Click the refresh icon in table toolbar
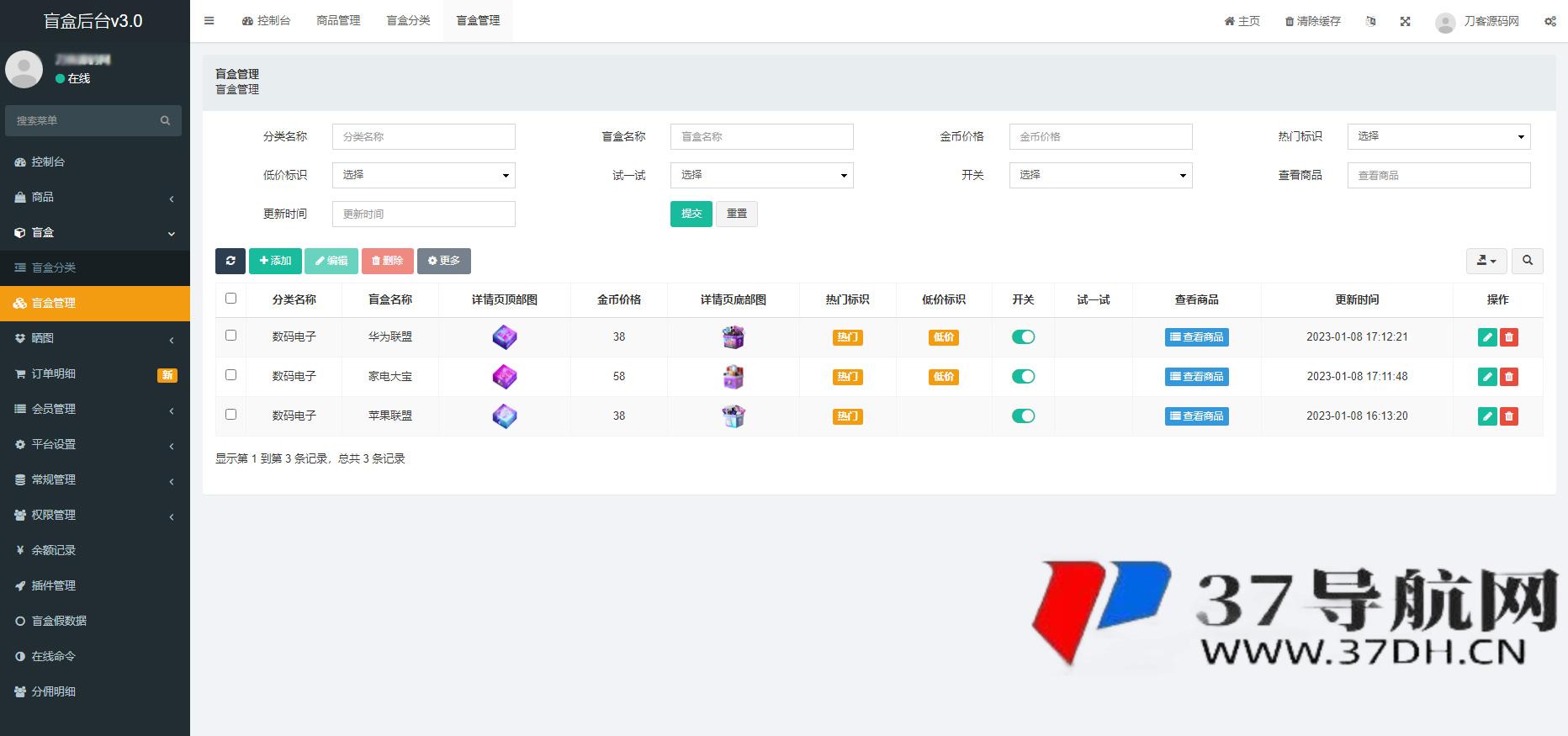The image size is (1568, 736). (x=230, y=261)
